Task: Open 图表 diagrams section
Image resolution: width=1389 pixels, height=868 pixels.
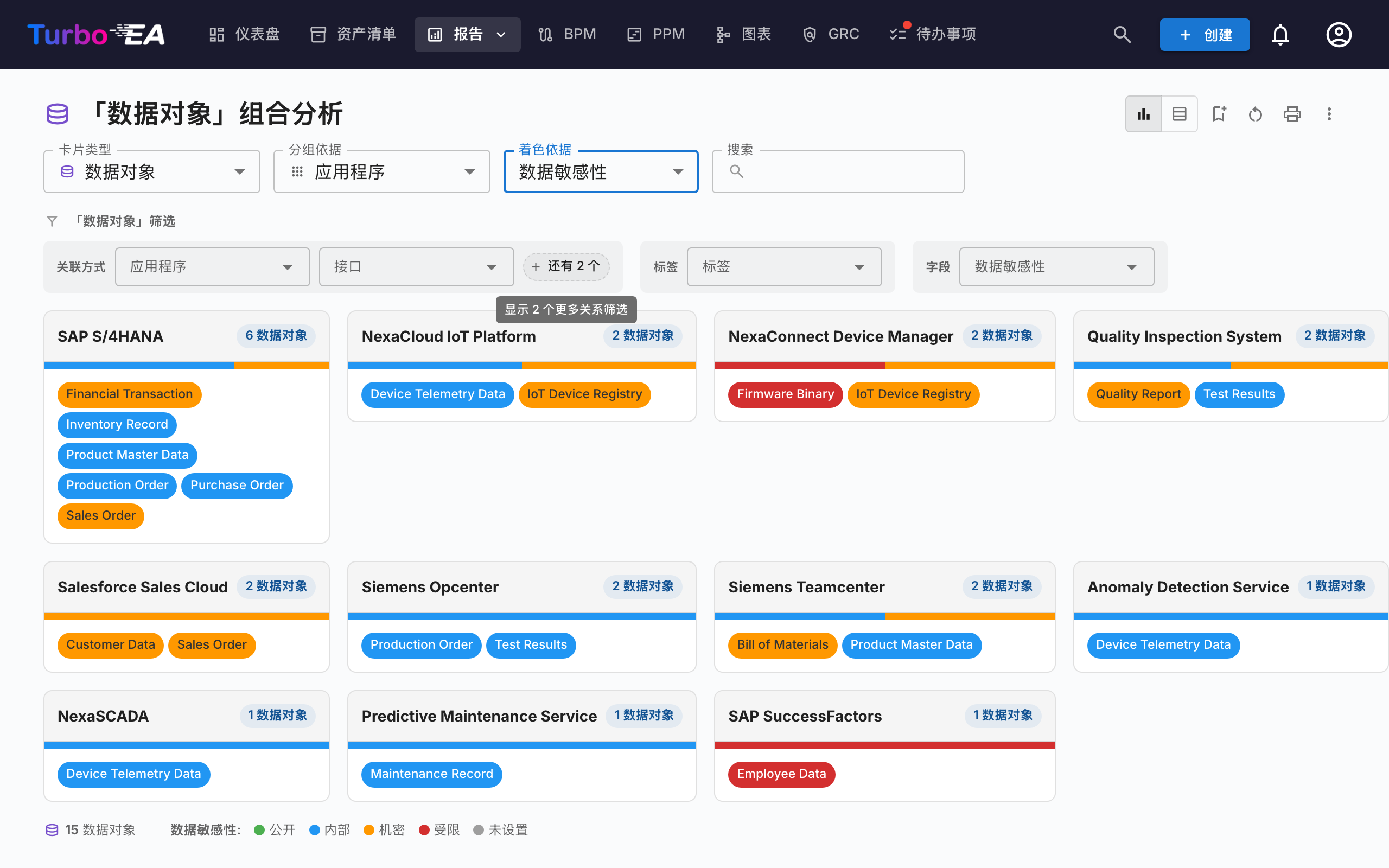Action: (744, 34)
